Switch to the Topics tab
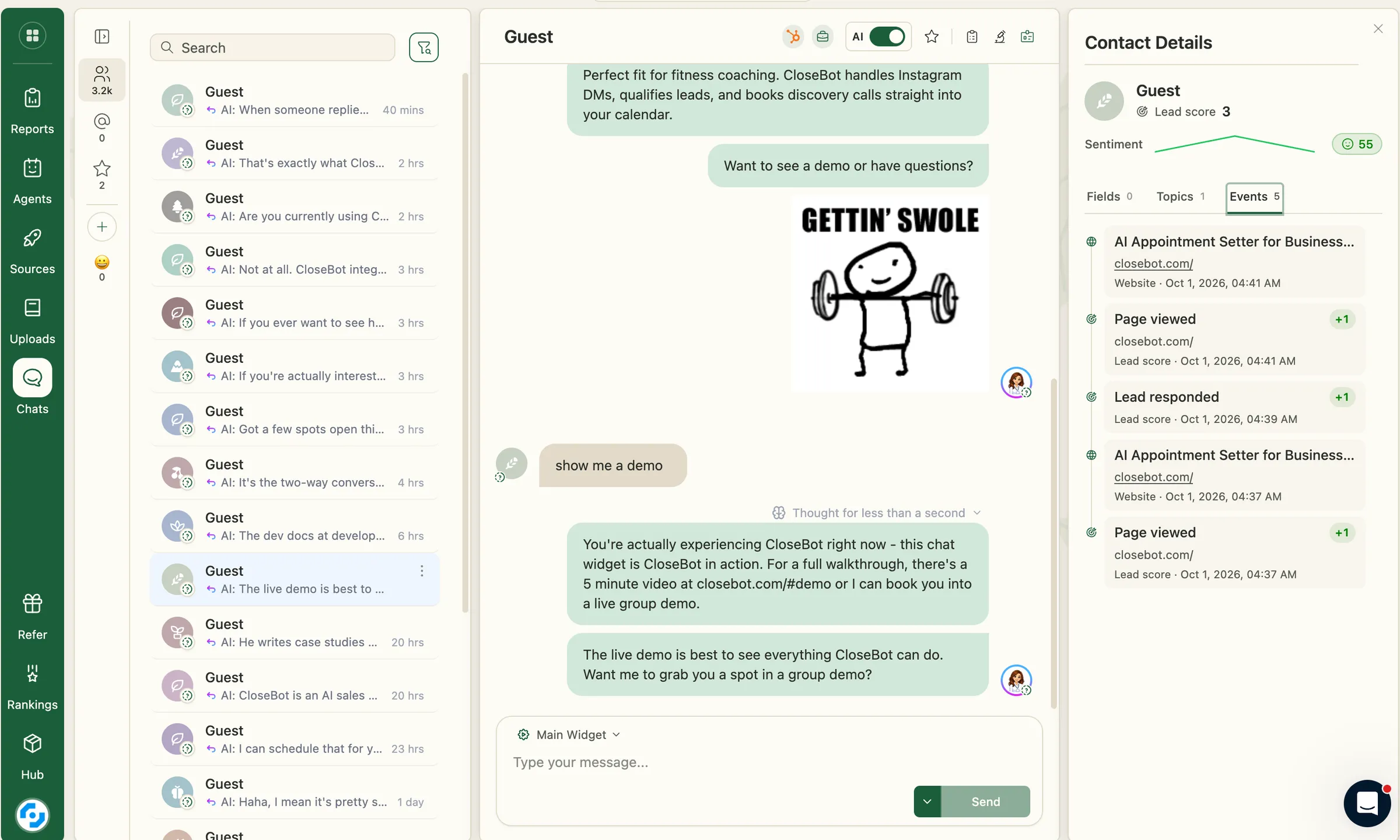The width and height of the screenshot is (1400, 840). (1181, 197)
